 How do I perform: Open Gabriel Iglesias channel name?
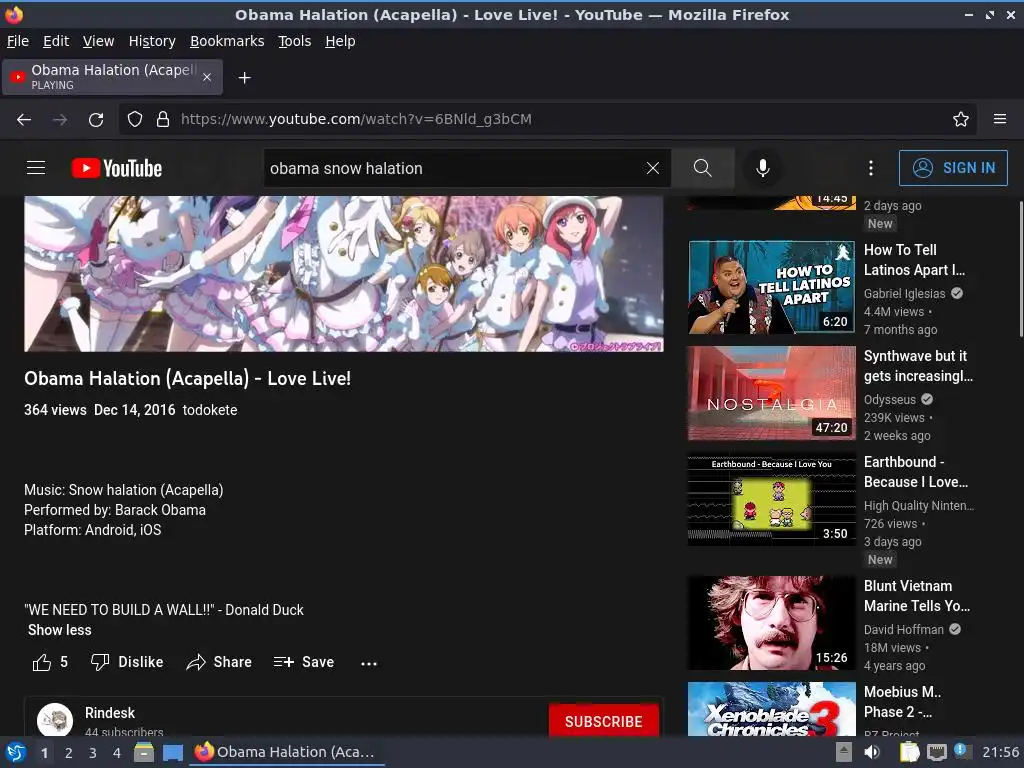(x=904, y=294)
